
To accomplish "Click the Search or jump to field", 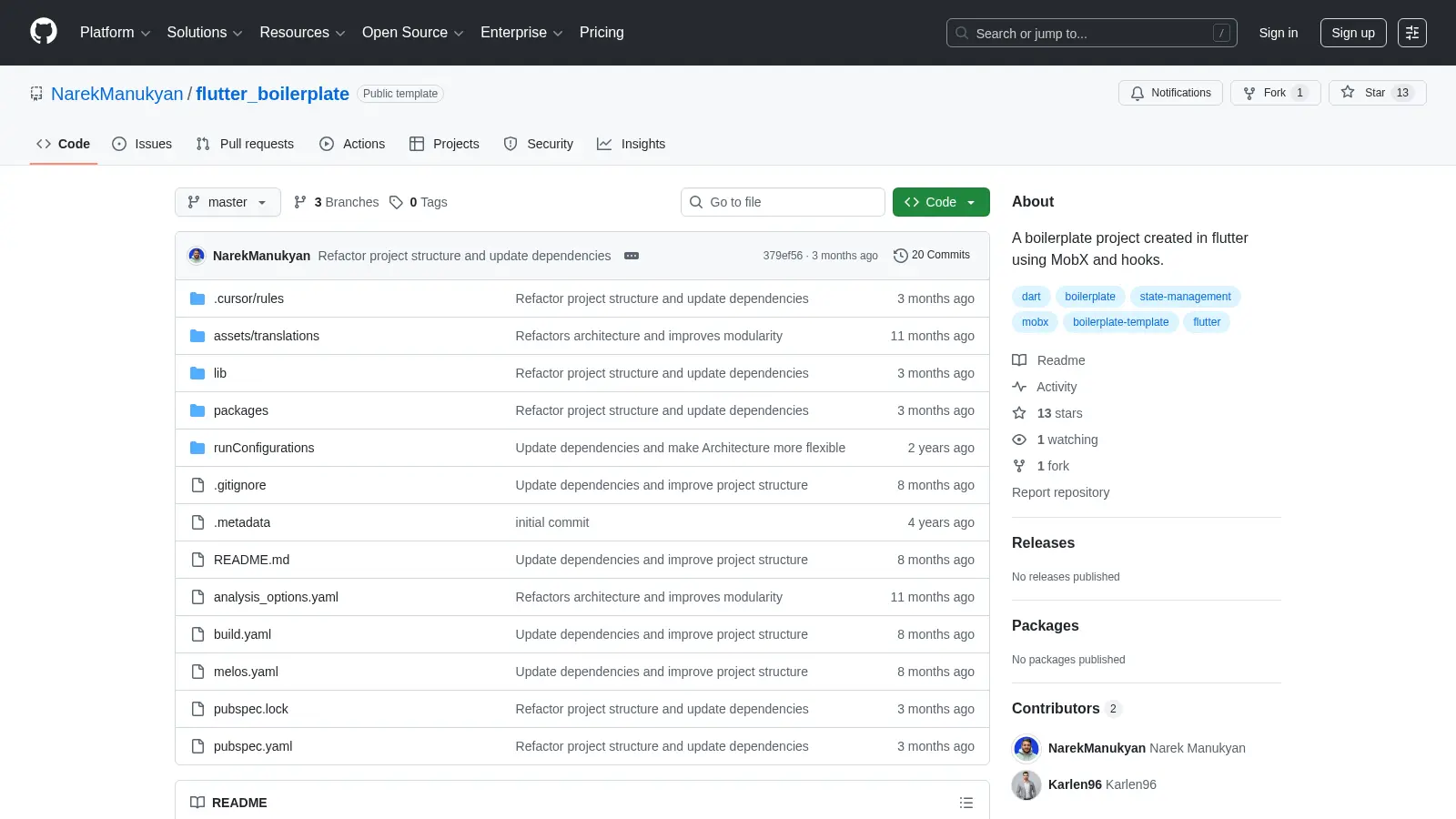I will (1091, 33).
